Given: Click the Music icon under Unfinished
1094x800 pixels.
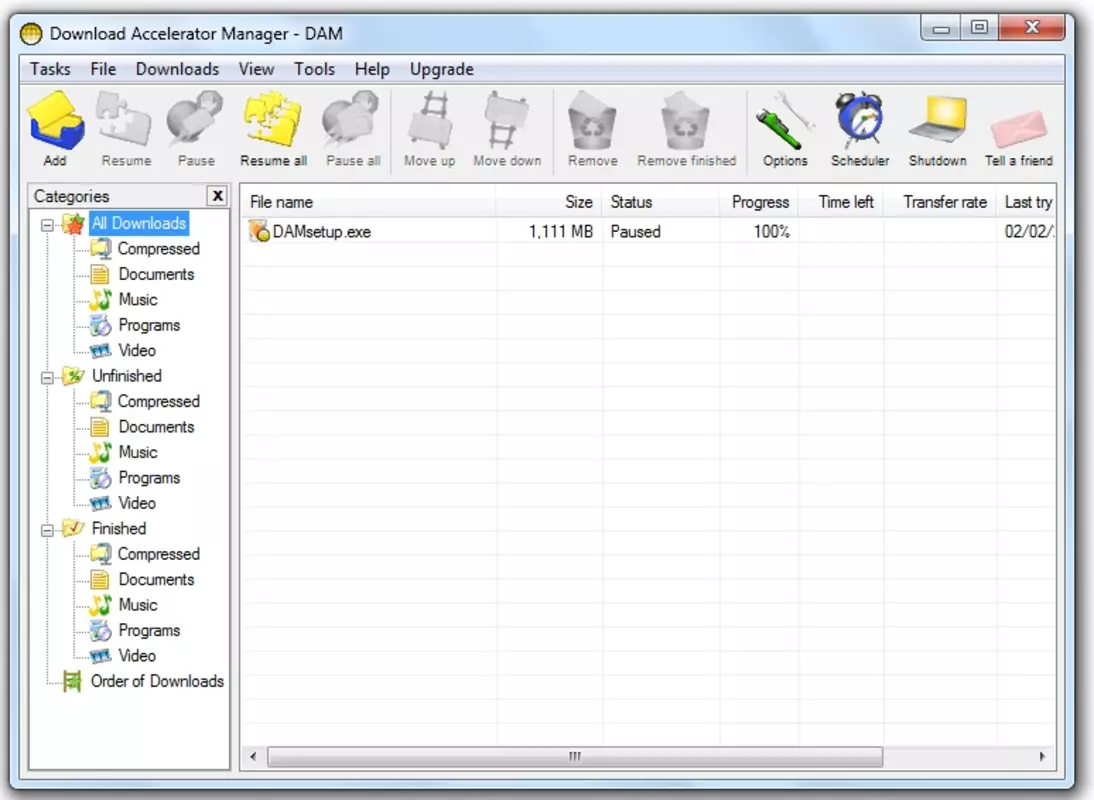Looking at the screenshot, I should pos(100,452).
